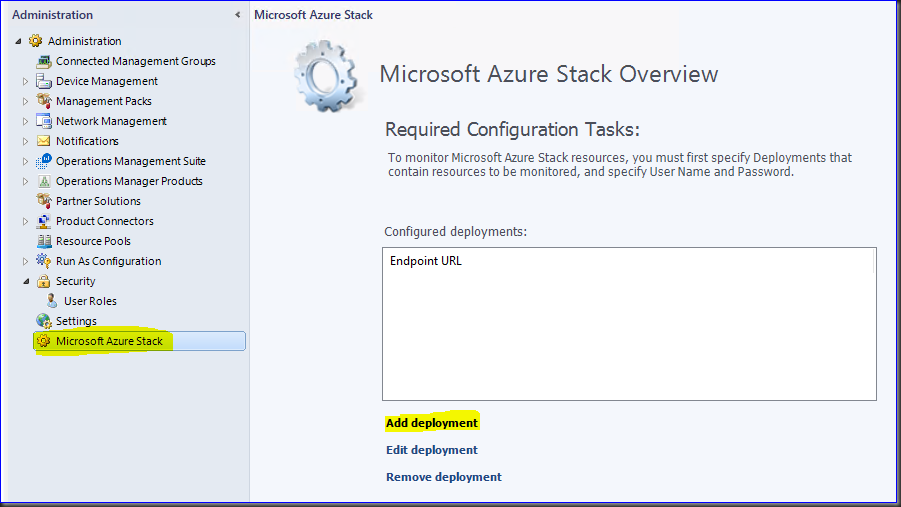Click the Network Management icon
The image size is (901, 507).
pos(44,121)
